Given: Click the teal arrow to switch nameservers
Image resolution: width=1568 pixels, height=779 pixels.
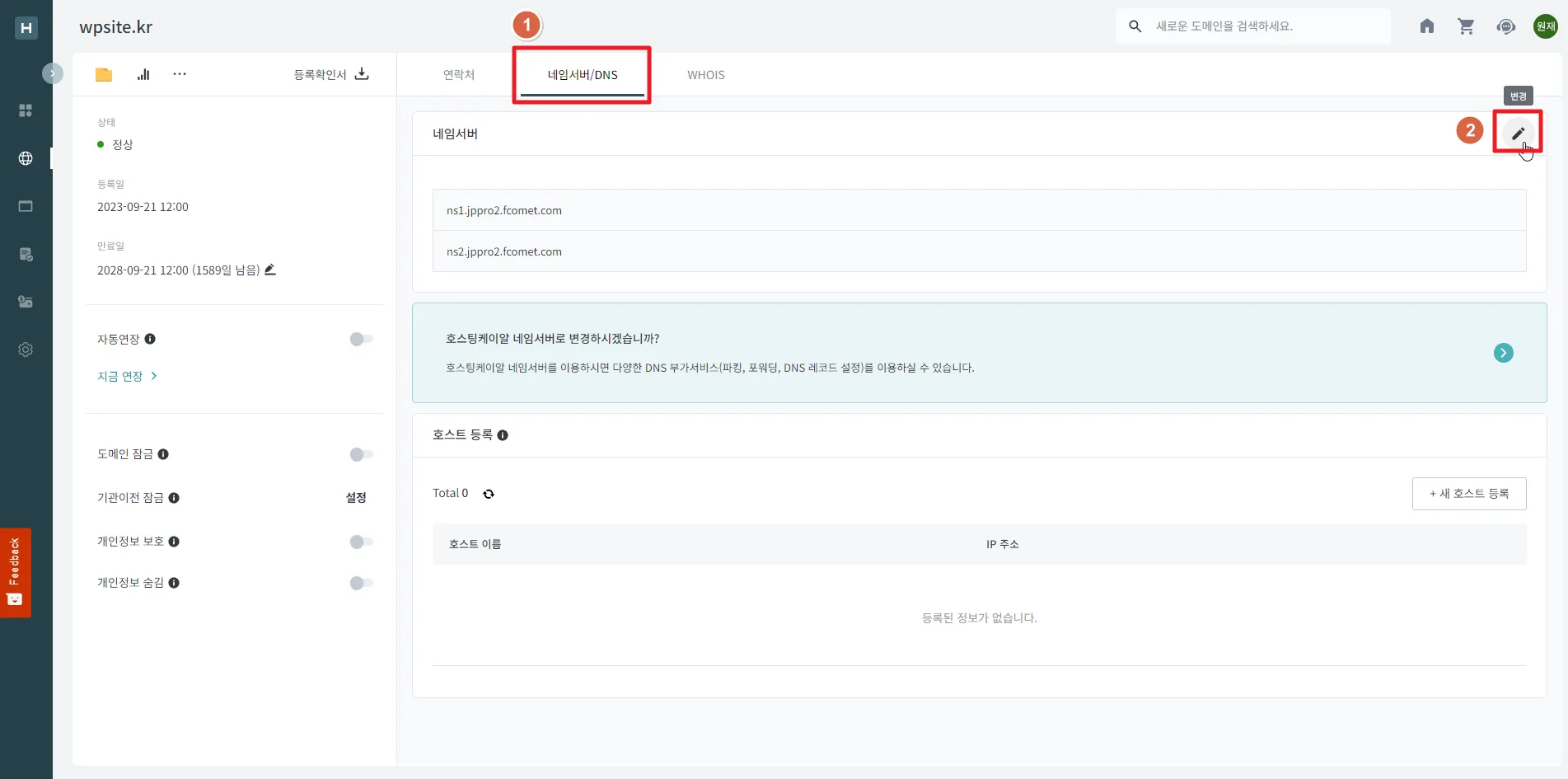Looking at the screenshot, I should [1504, 353].
